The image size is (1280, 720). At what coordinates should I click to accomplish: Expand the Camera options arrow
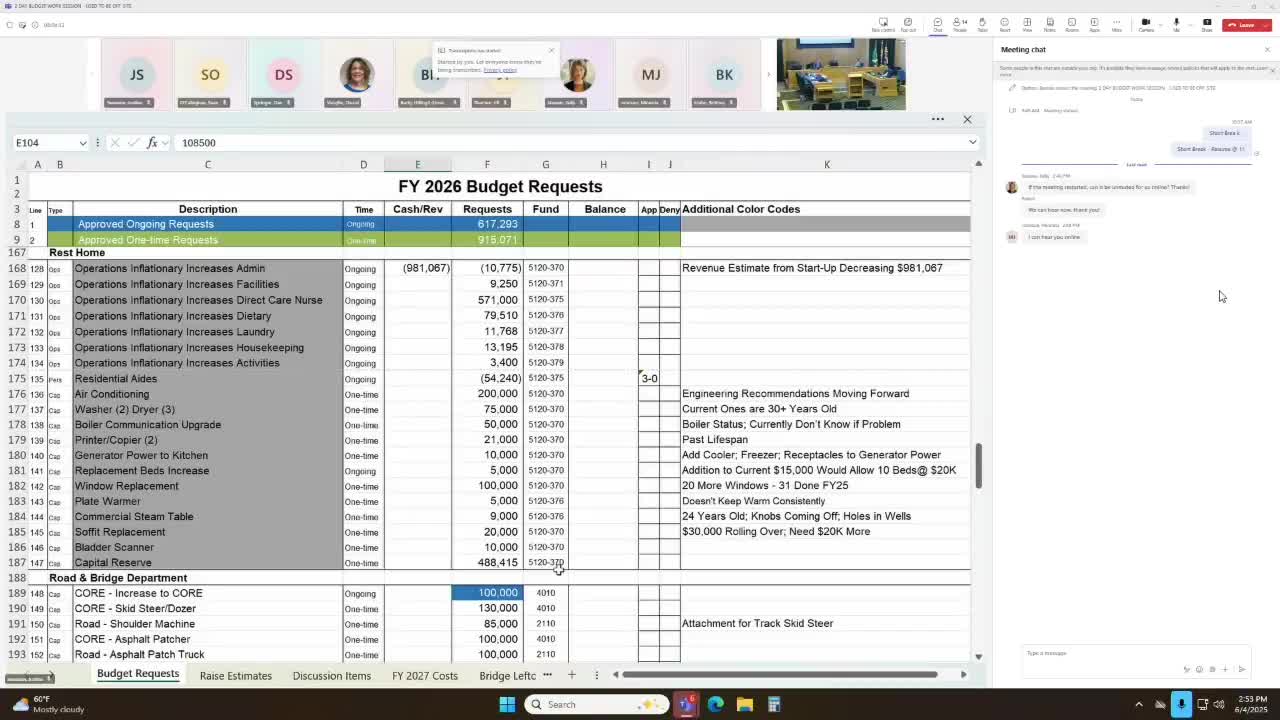pos(1159,24)
